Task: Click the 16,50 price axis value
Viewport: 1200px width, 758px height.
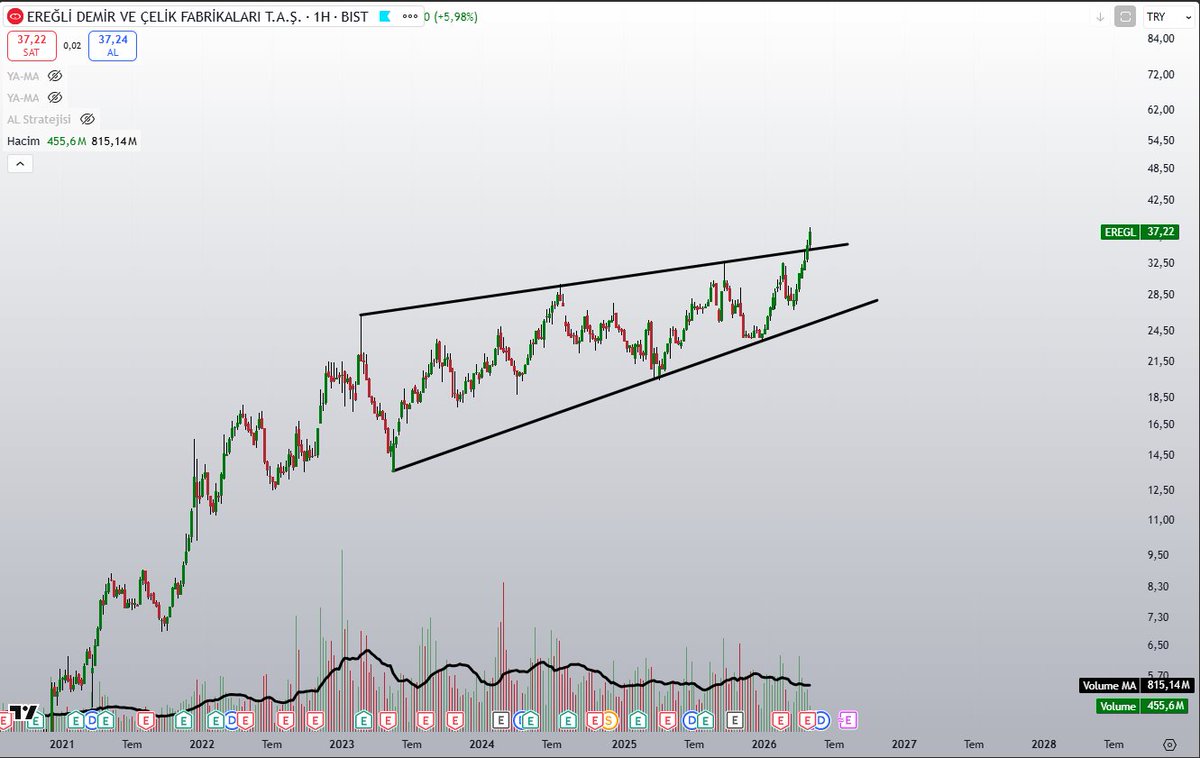Action: 1160,425
